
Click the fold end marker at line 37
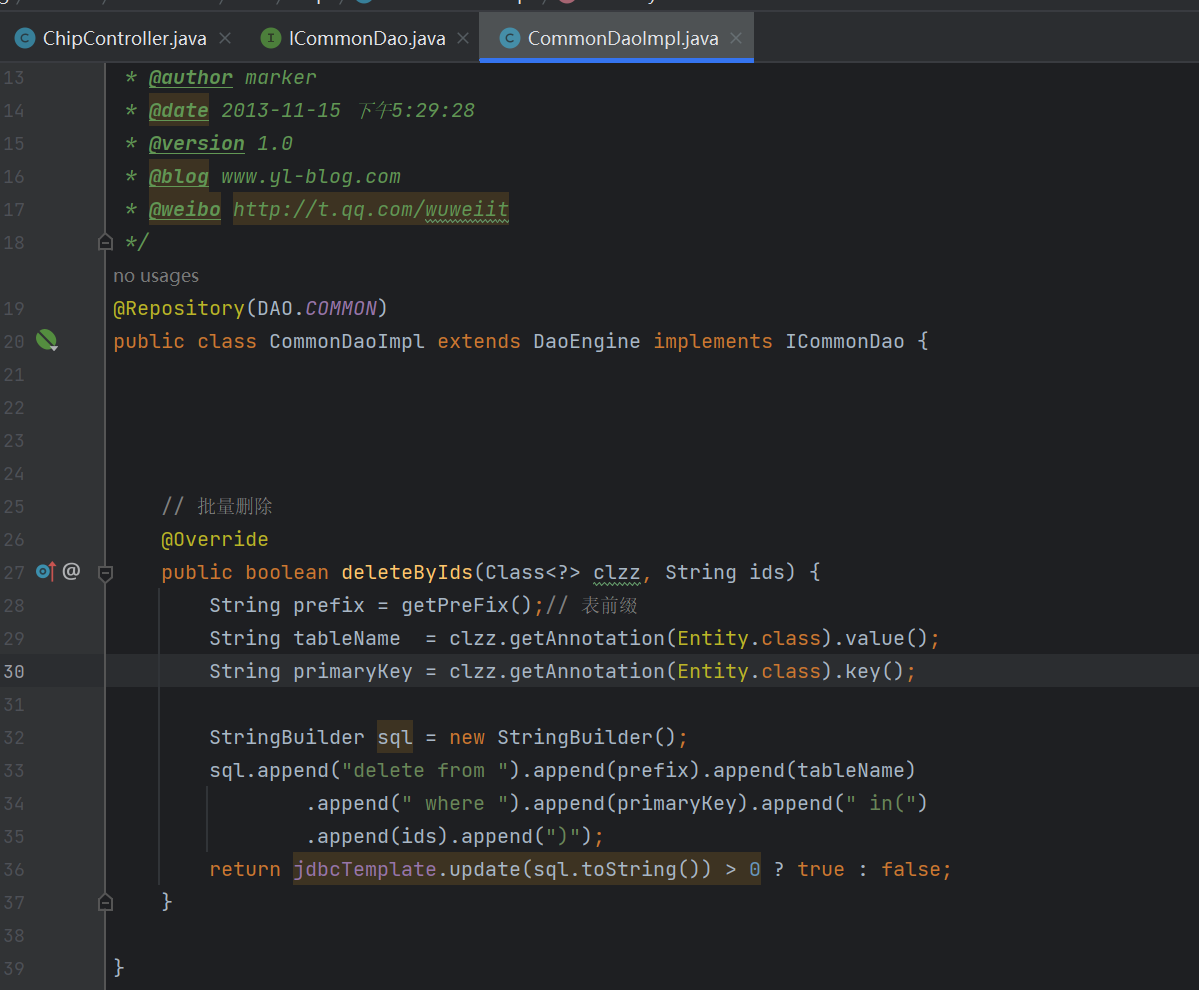106,903
